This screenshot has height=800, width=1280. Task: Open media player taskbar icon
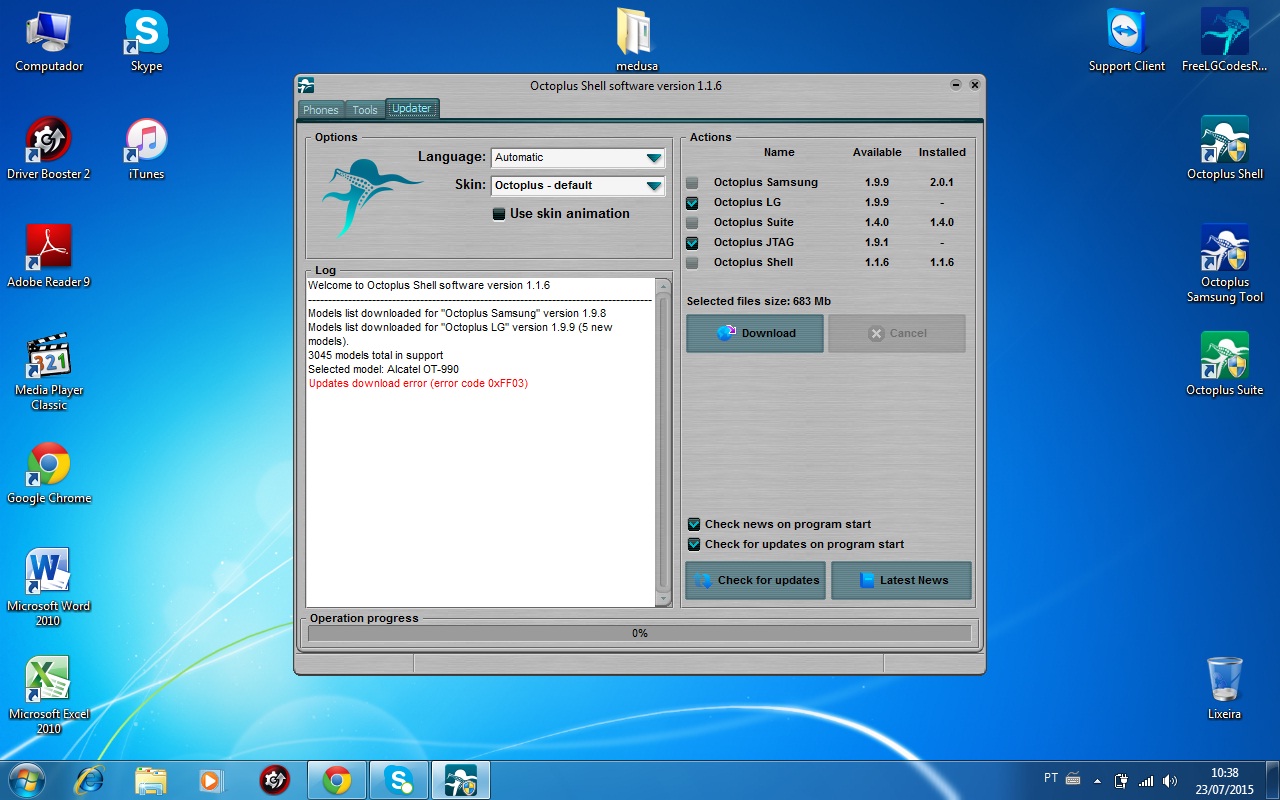click(211, 780)
